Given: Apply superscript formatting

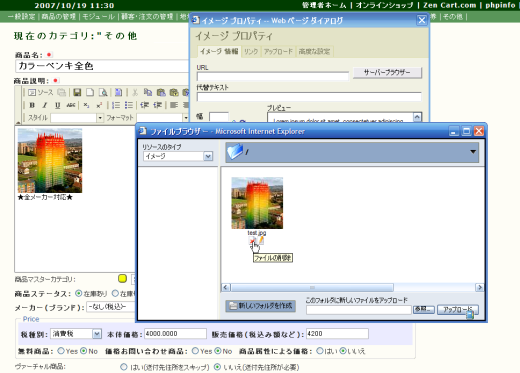Looking at the screenshot, I should pyautogui.click(x=99, y=105).
